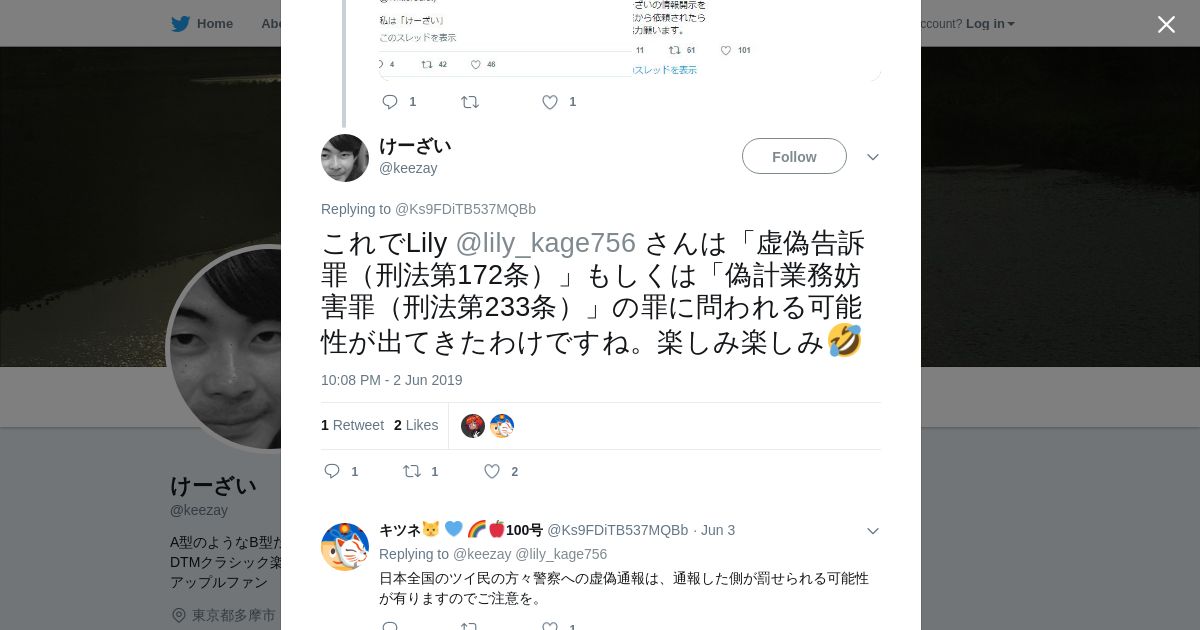Image resolution: width=1200 pixels, height=630 pixels.
Task: Open けーざい profile avatar in tweet
Action: click(345, 158)
